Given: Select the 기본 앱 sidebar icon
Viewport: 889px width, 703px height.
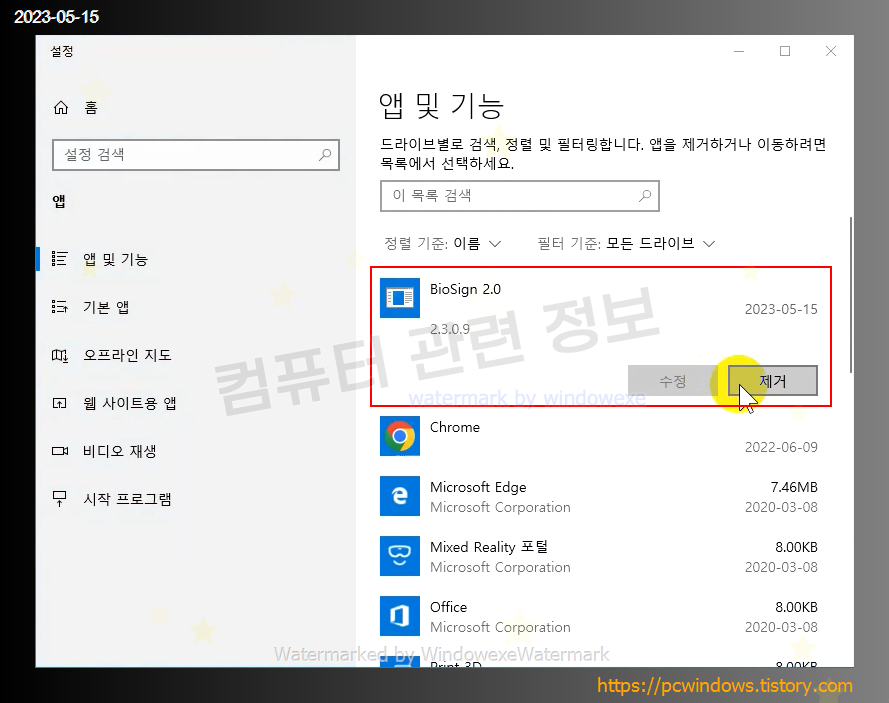Looking at the screenshot, I should pyautogui.click(x=60, y=307).
